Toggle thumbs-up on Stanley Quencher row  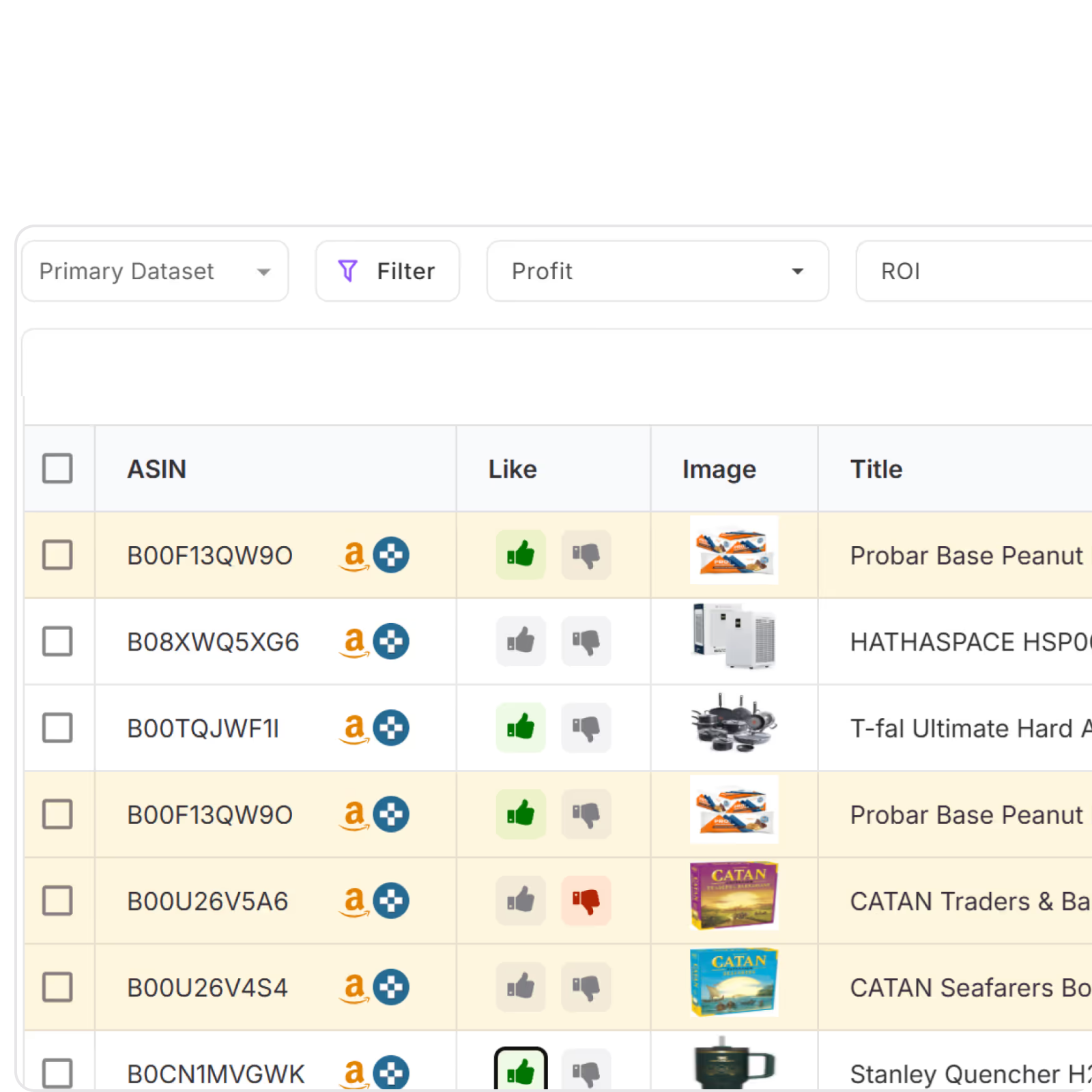(521, 1072)
